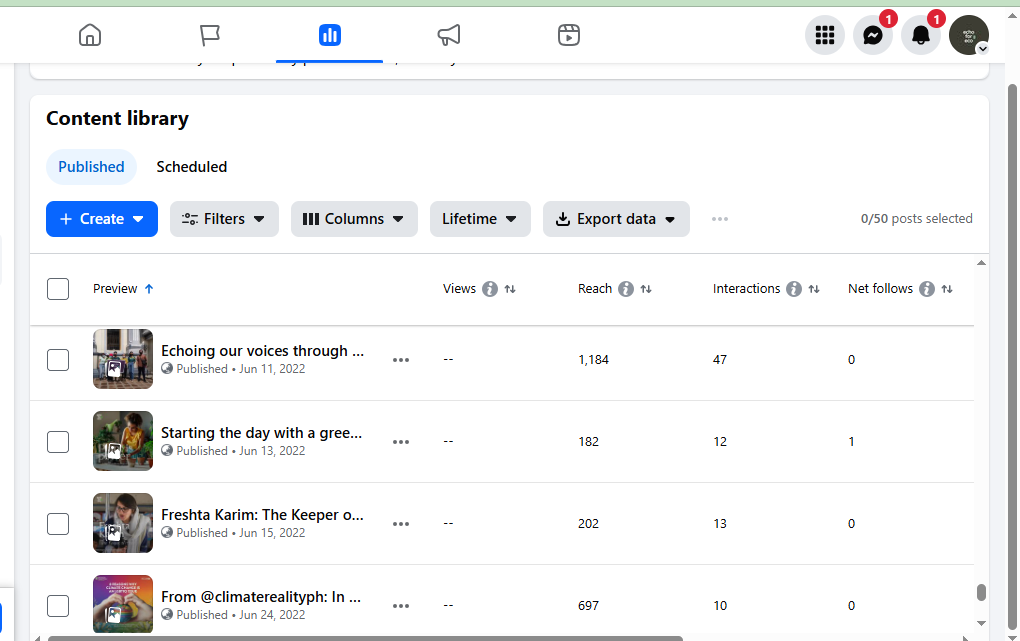Expand the Filters dropdown
The image size is (1020, 641).
tap(224, 219)
